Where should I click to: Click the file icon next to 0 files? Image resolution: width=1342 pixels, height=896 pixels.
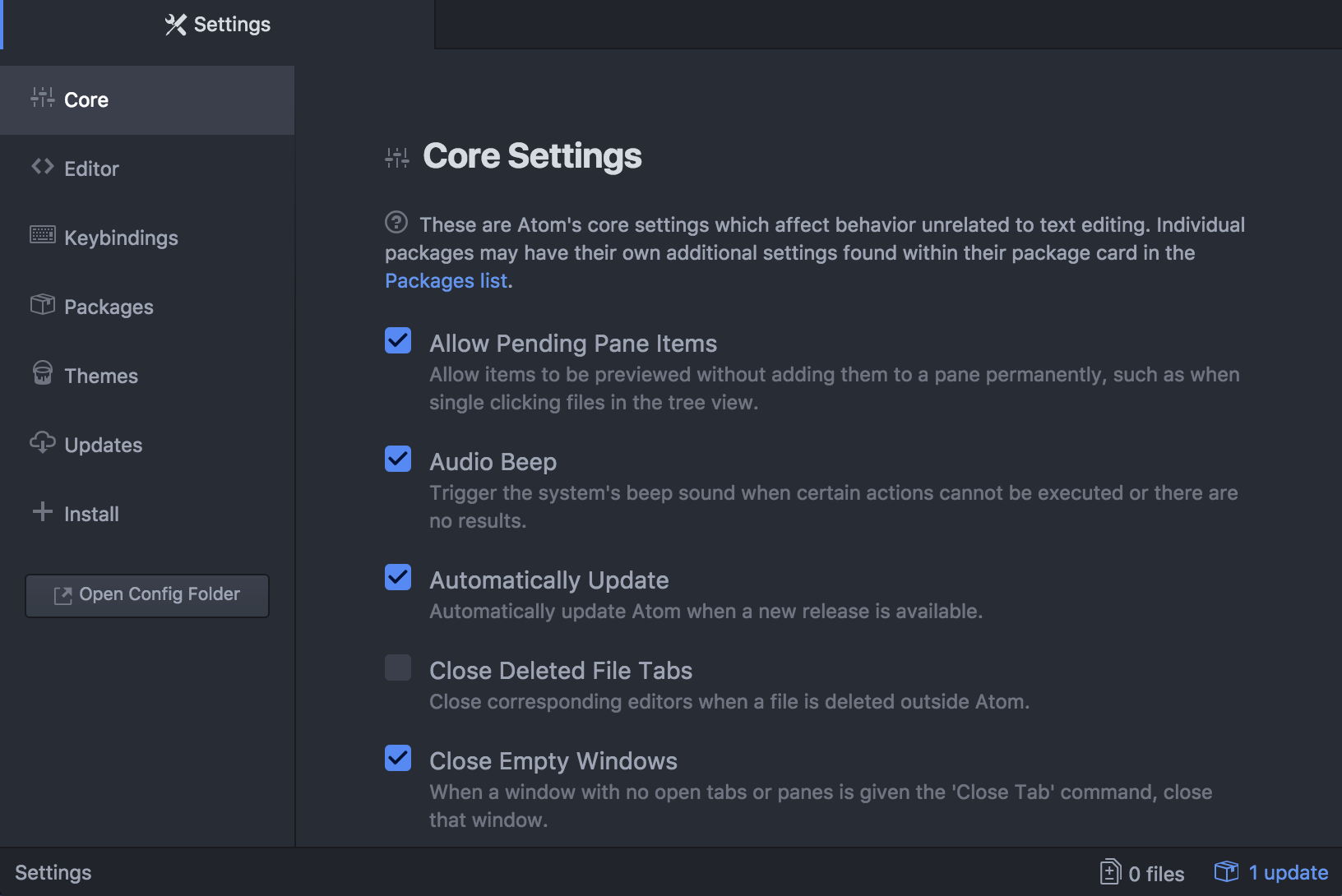coord(1112,871)
